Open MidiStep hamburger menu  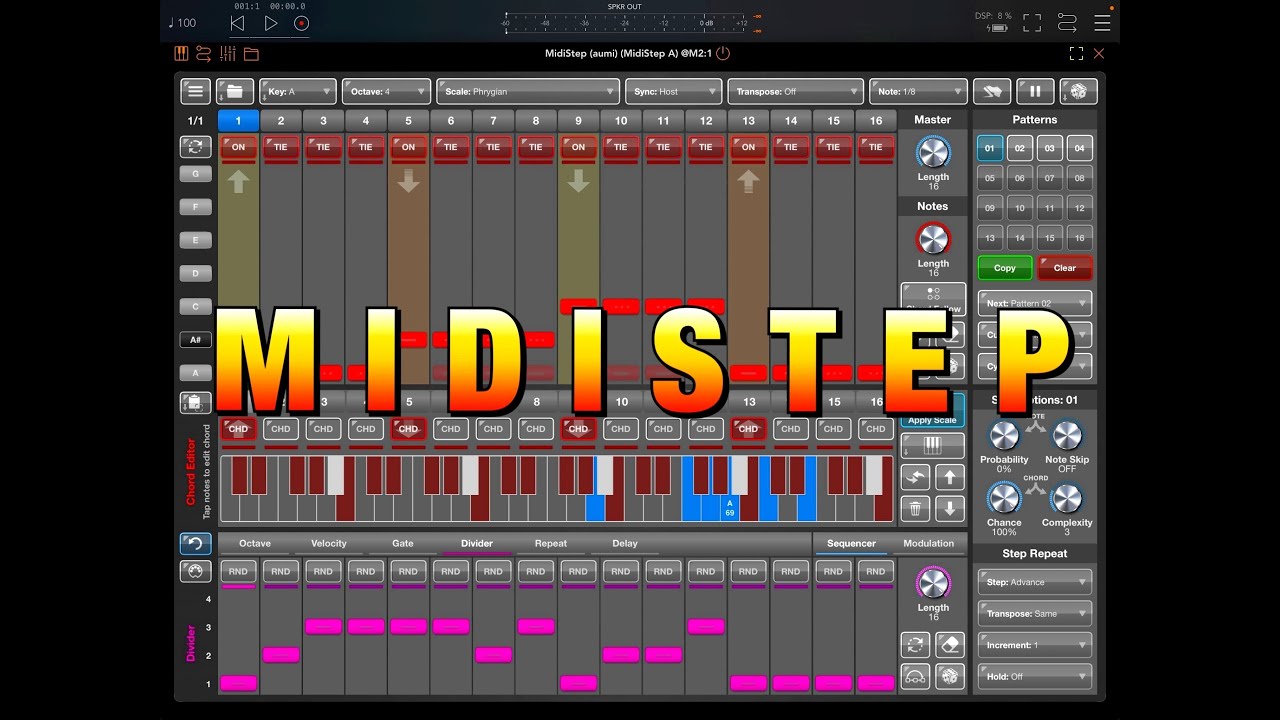coord(195,91)
